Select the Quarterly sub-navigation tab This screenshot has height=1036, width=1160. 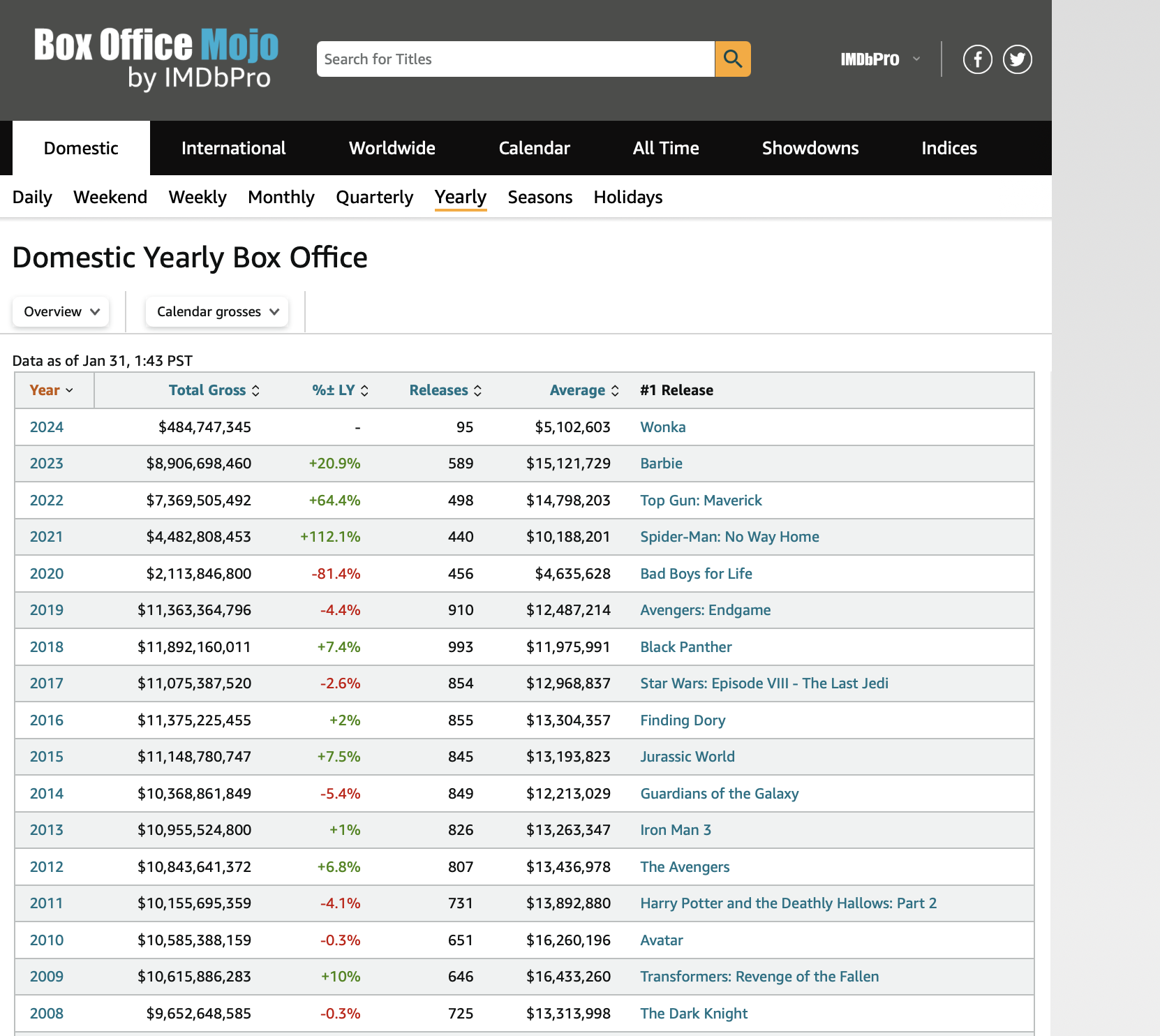point(374,197)
